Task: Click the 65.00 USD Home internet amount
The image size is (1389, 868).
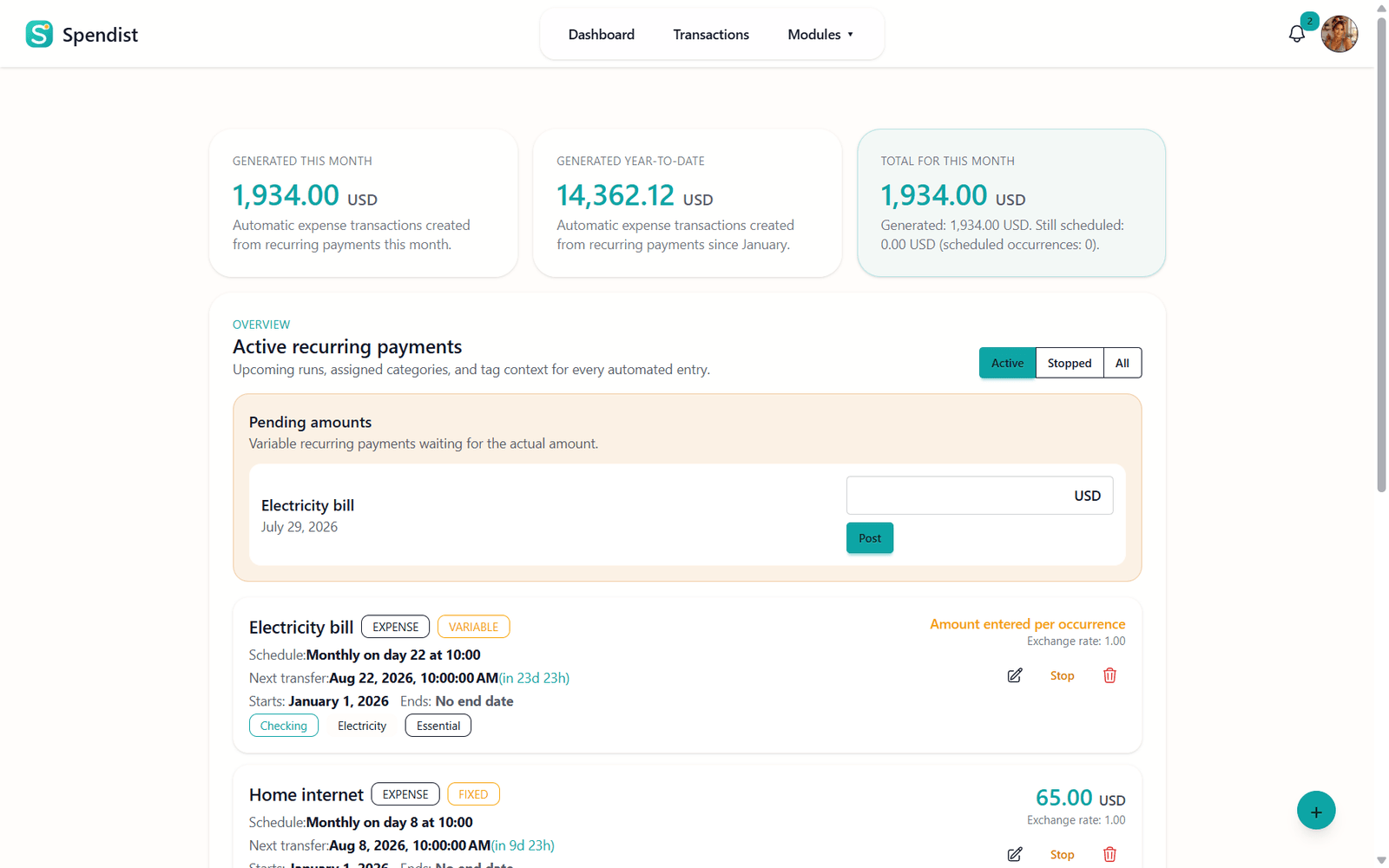Action: coord(1080,798)
